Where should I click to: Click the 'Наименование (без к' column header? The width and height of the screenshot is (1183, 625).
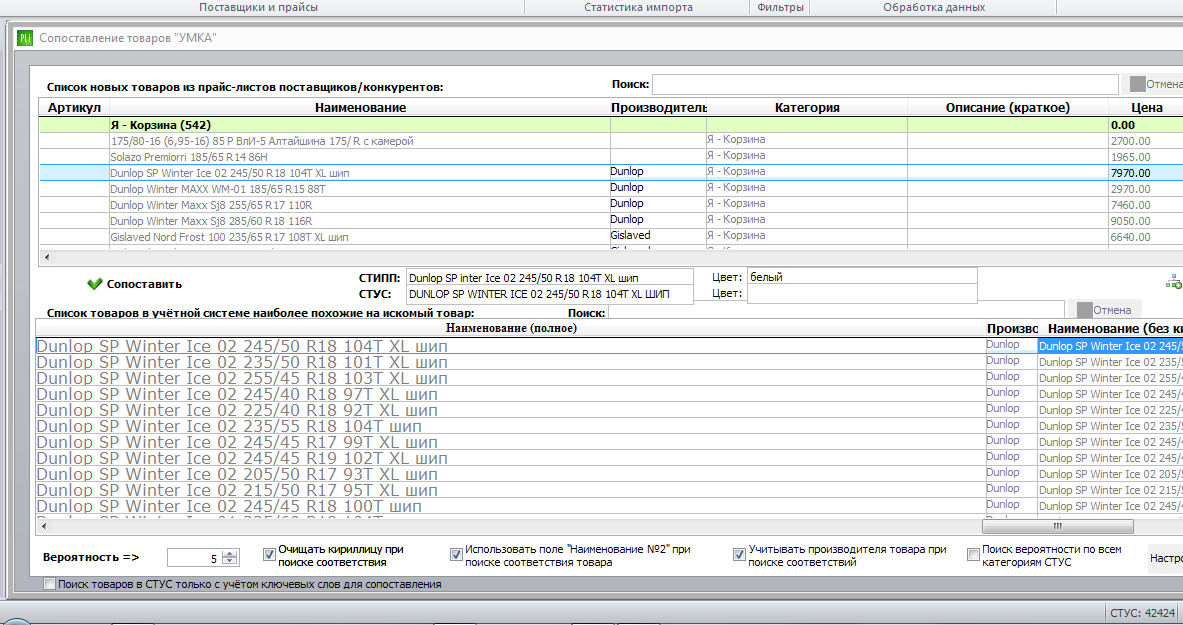click(1111, 328)
